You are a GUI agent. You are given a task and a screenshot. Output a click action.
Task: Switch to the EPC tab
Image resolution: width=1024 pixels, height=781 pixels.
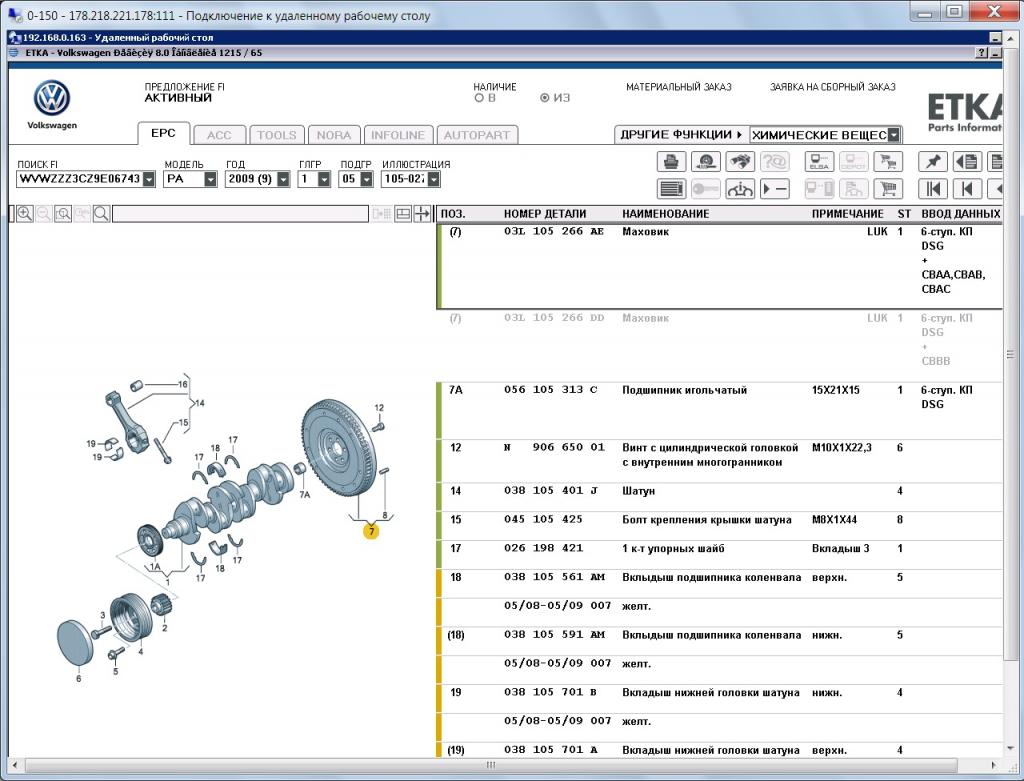(x=163, y=133)
